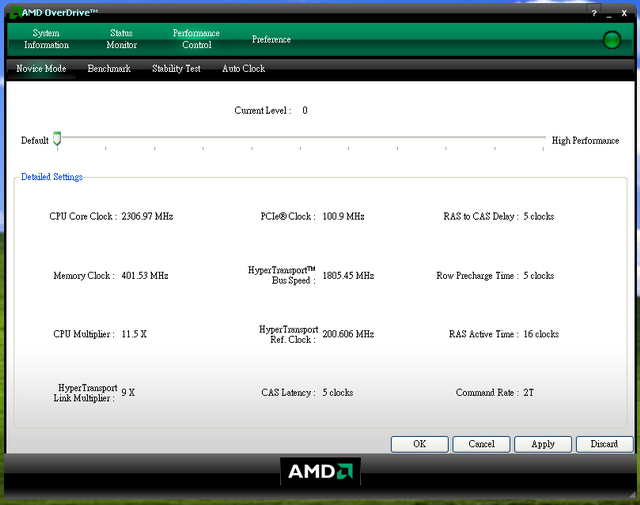Click the 'High Performance' slider label

[585, 140]
